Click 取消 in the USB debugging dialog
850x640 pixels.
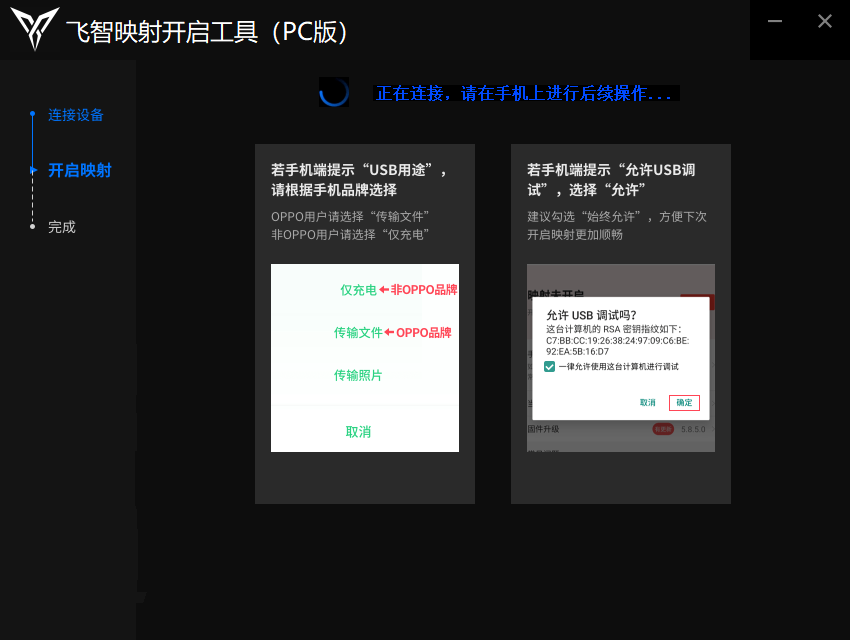coord(648,403)
